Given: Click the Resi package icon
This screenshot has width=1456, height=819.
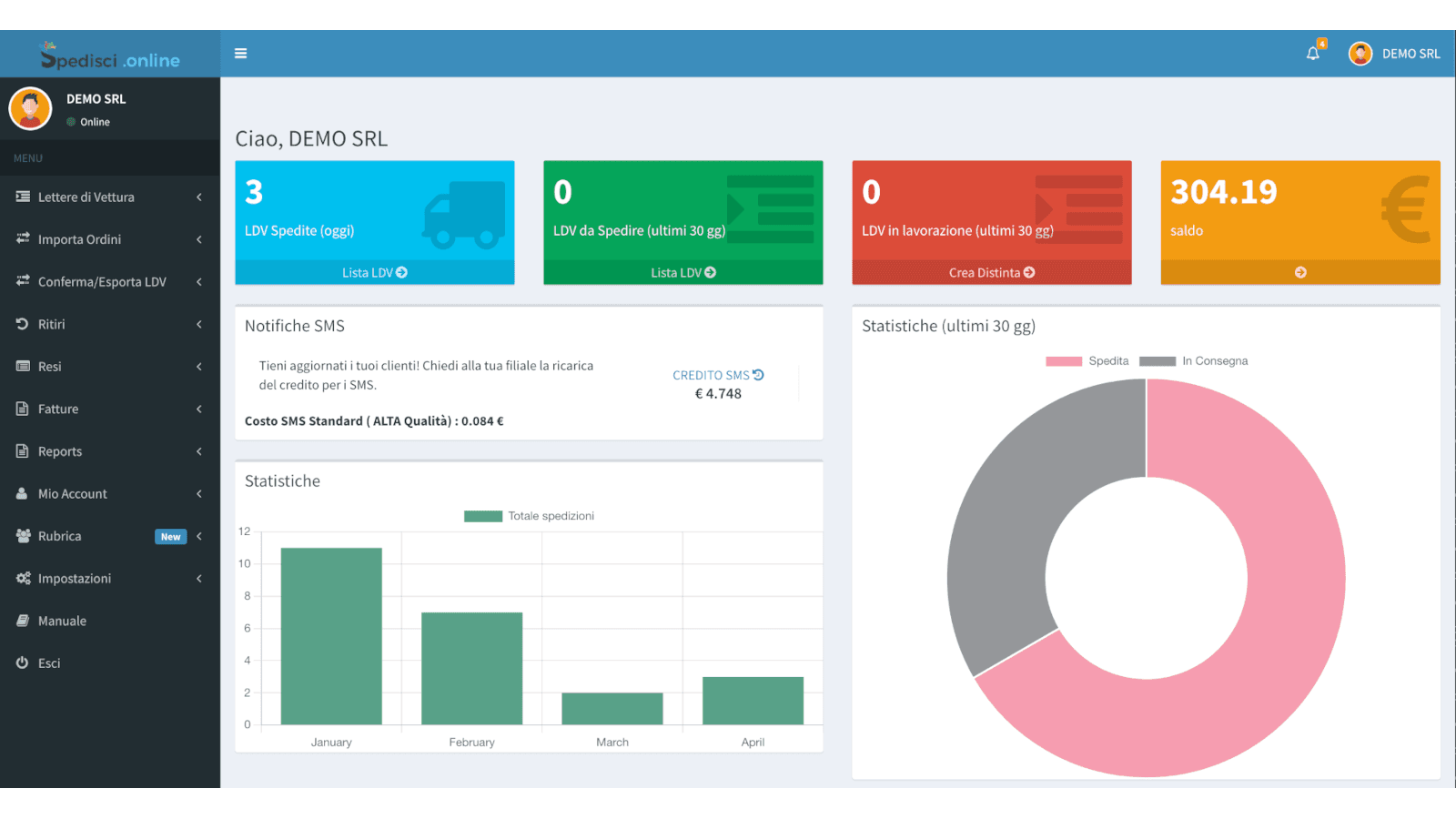Looking at the screenshot, I should [x=22, y=367].
